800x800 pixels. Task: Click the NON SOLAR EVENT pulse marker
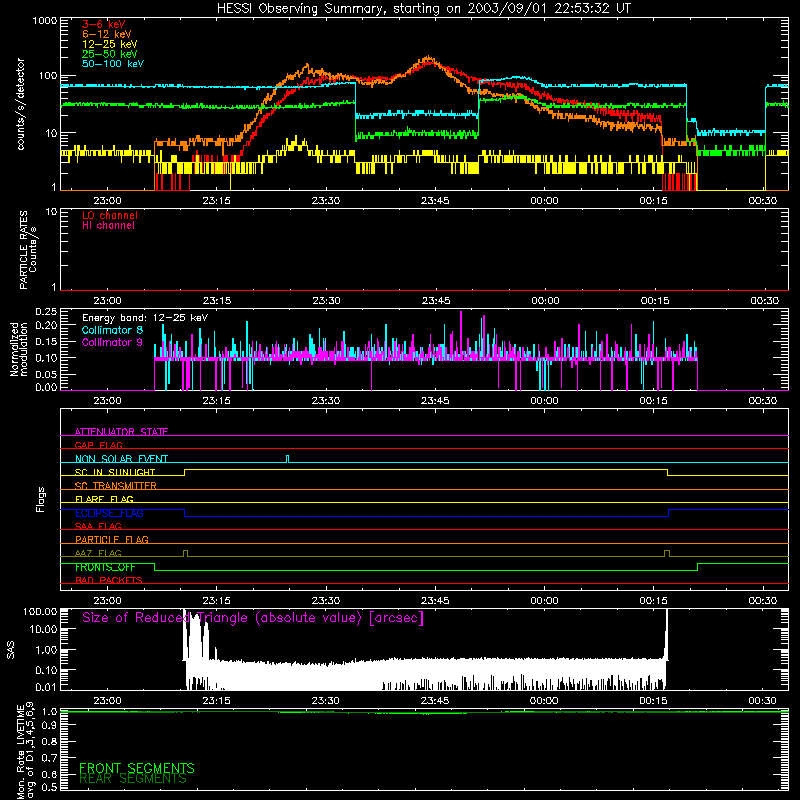287,459
